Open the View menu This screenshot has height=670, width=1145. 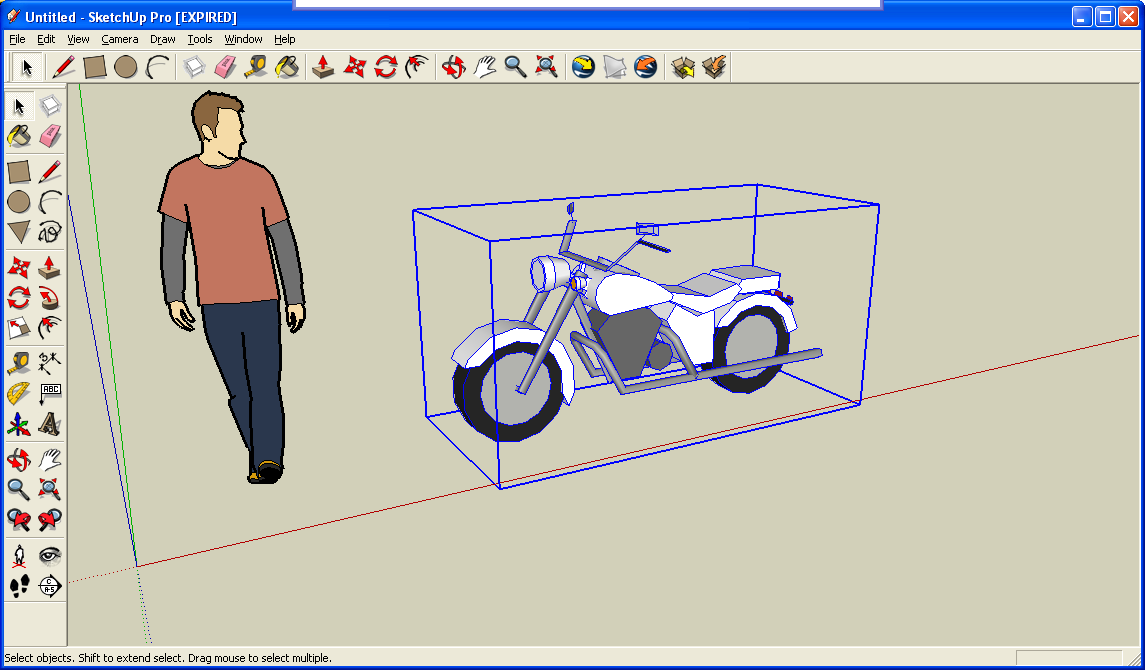pos(78,39)
